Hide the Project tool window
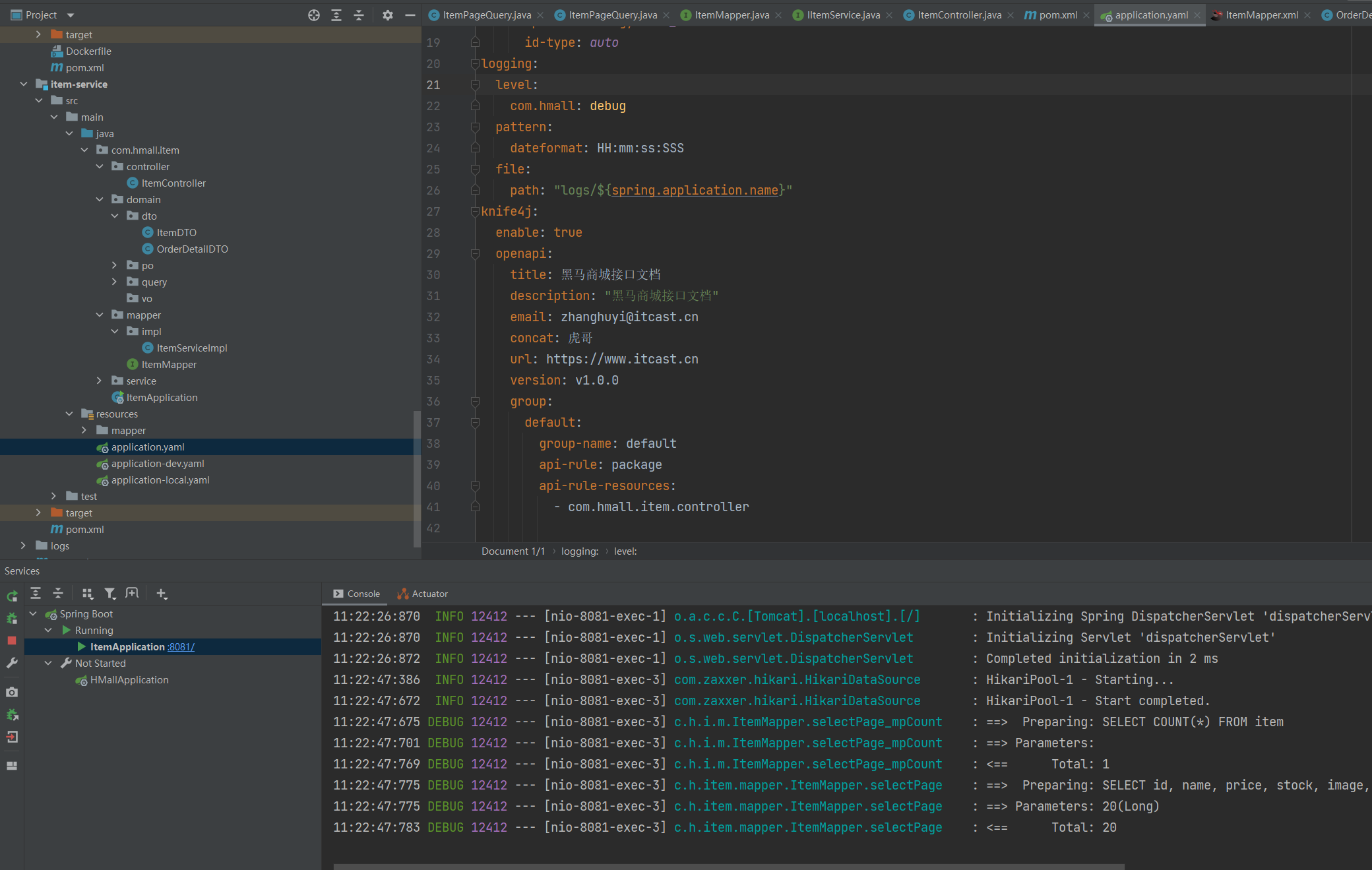This screenshot has width=1372, height=870. pos(410,15)
